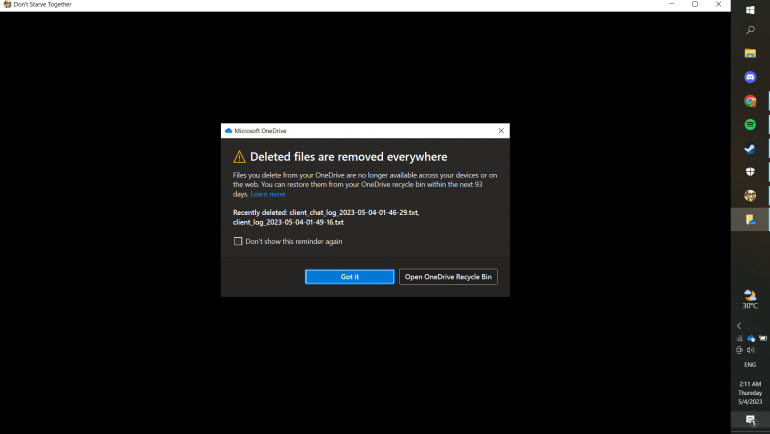
Task: Open the 30°C weather widget
Action: coord(750,299)
